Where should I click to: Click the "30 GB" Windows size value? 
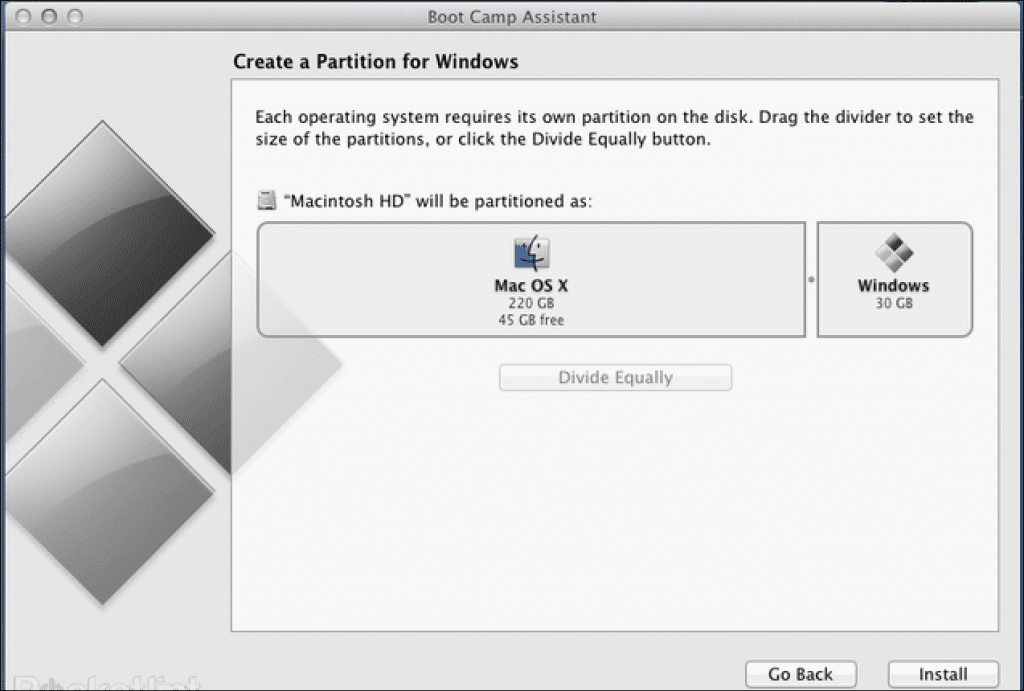click(894, 303)
